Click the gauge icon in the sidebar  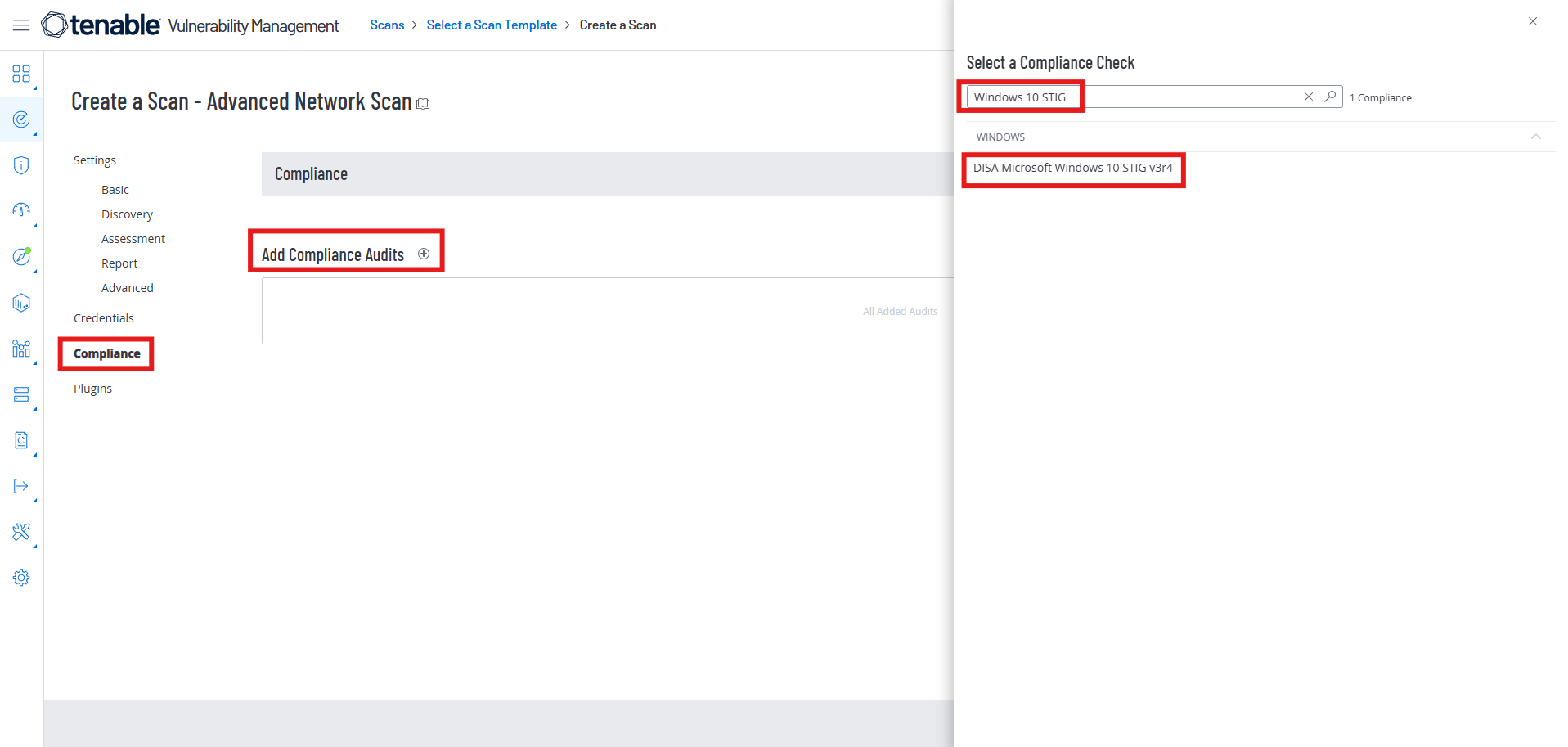click(x=21, y=210)
